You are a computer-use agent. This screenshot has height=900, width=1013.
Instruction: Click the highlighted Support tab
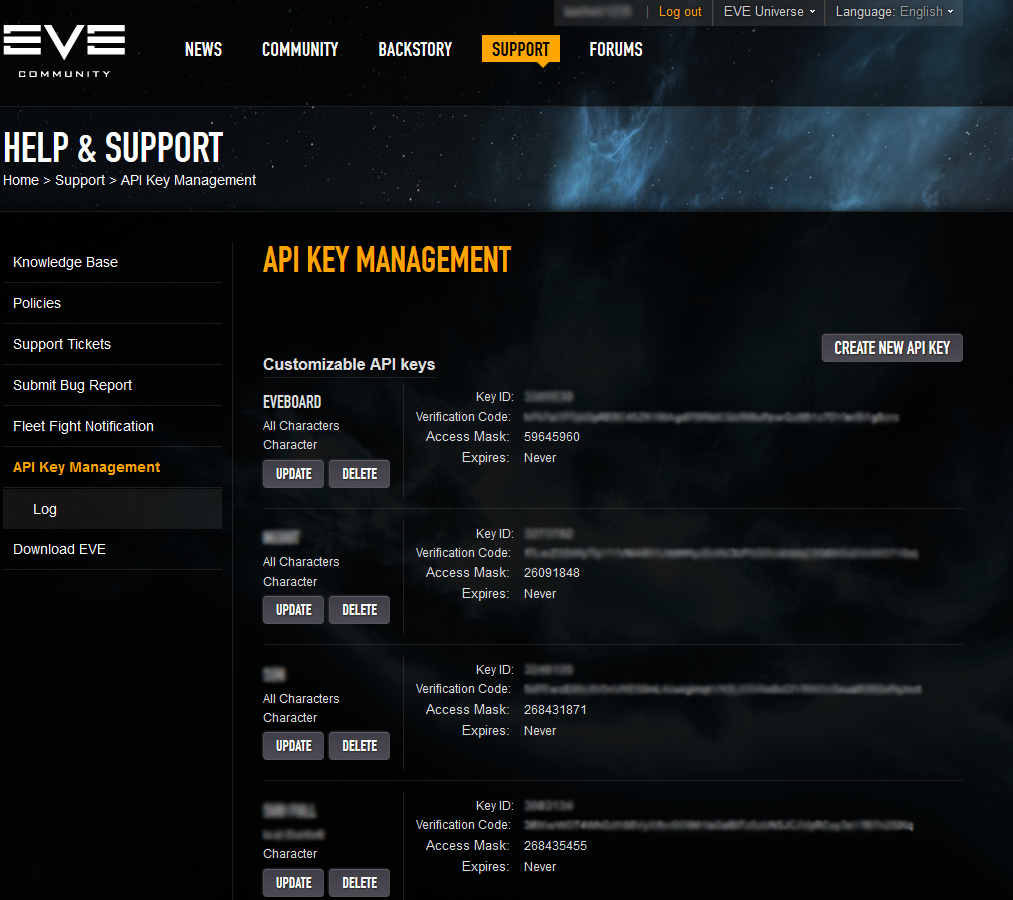(520, 49)
